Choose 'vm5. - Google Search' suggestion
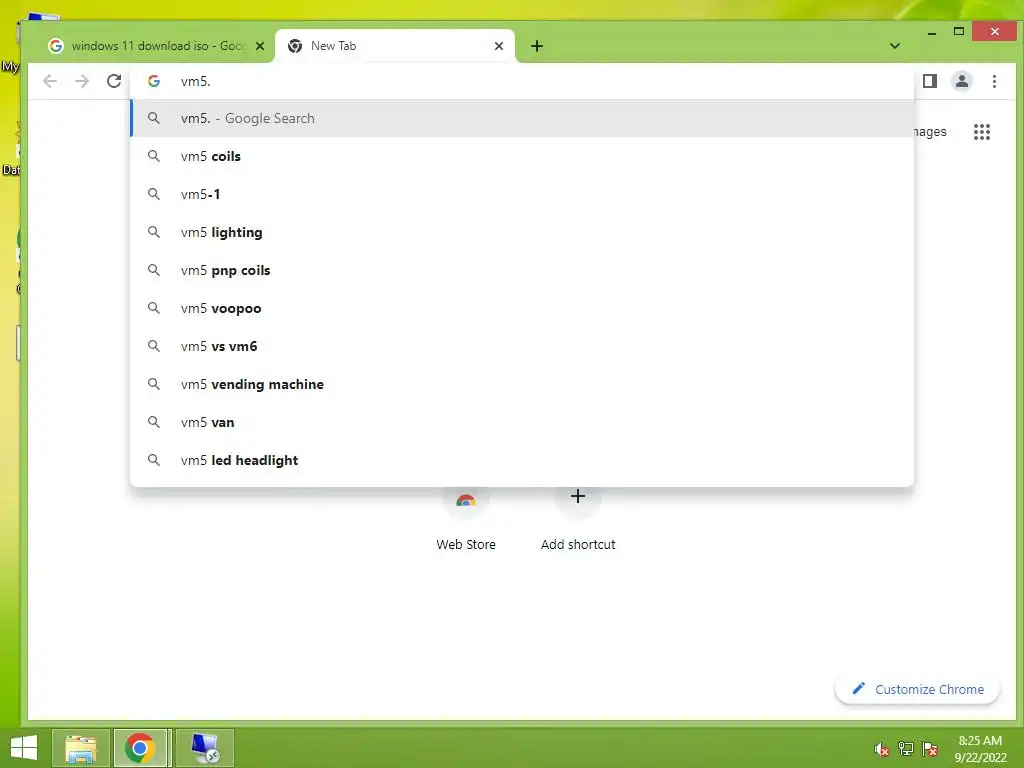 [522, 118]
